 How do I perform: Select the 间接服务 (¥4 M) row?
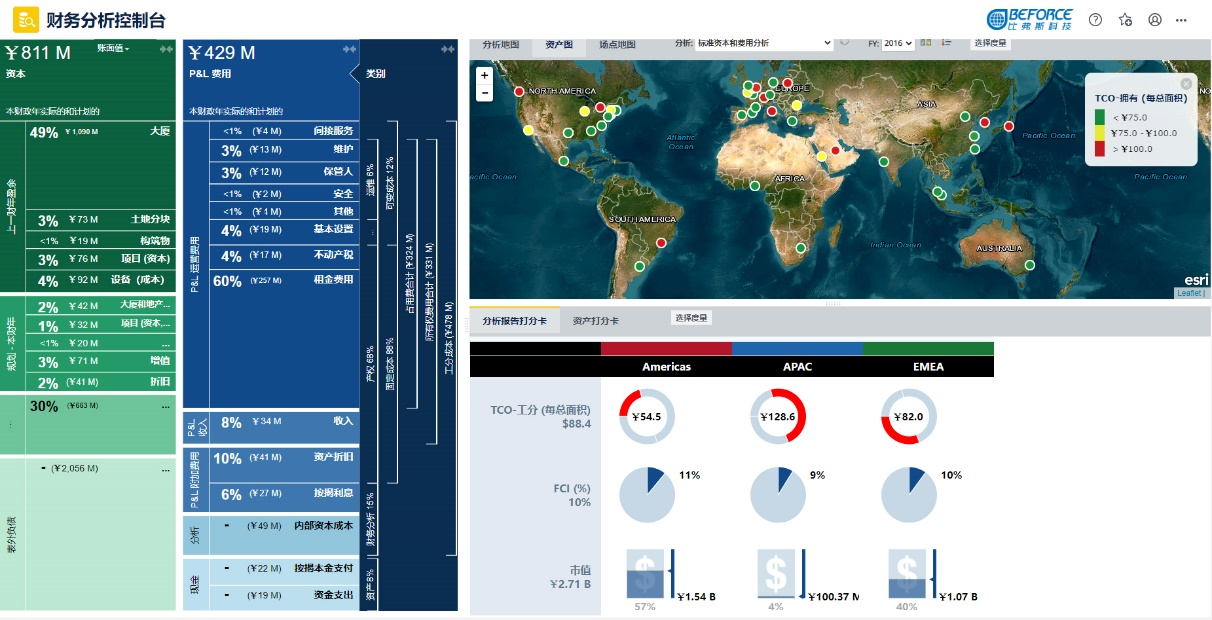point(284,131)
